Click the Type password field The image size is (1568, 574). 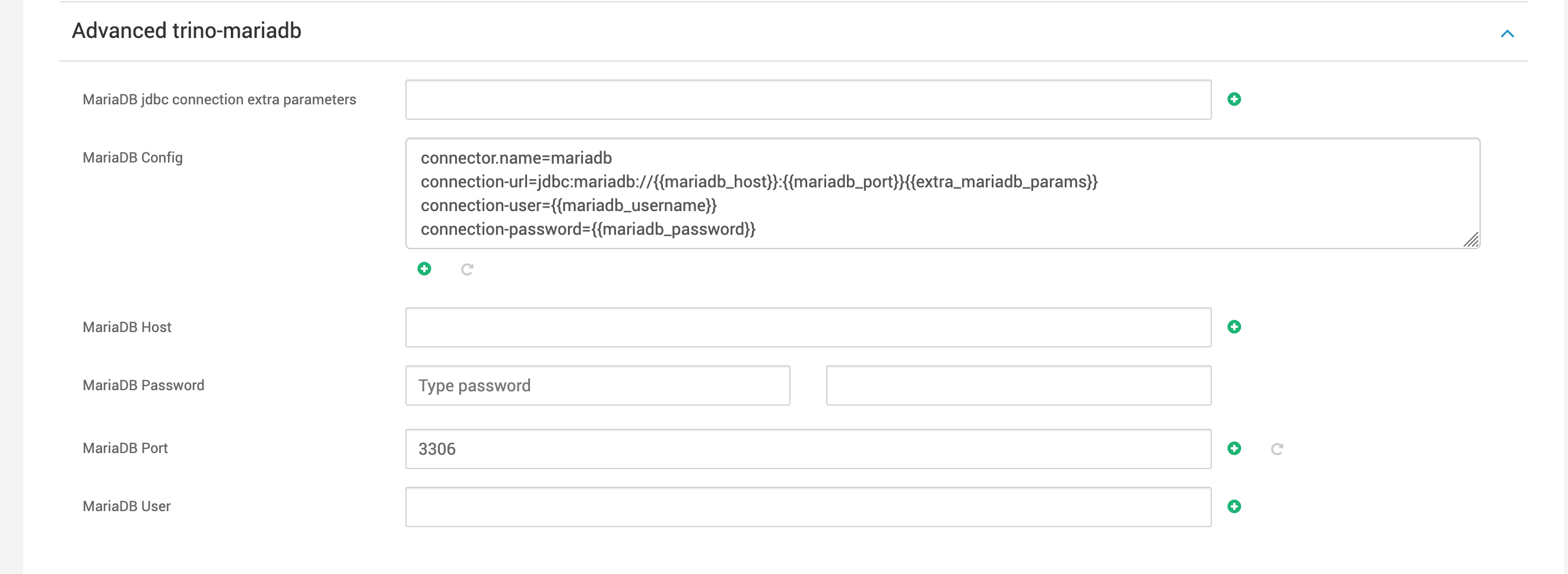click(x=598, y=385)
